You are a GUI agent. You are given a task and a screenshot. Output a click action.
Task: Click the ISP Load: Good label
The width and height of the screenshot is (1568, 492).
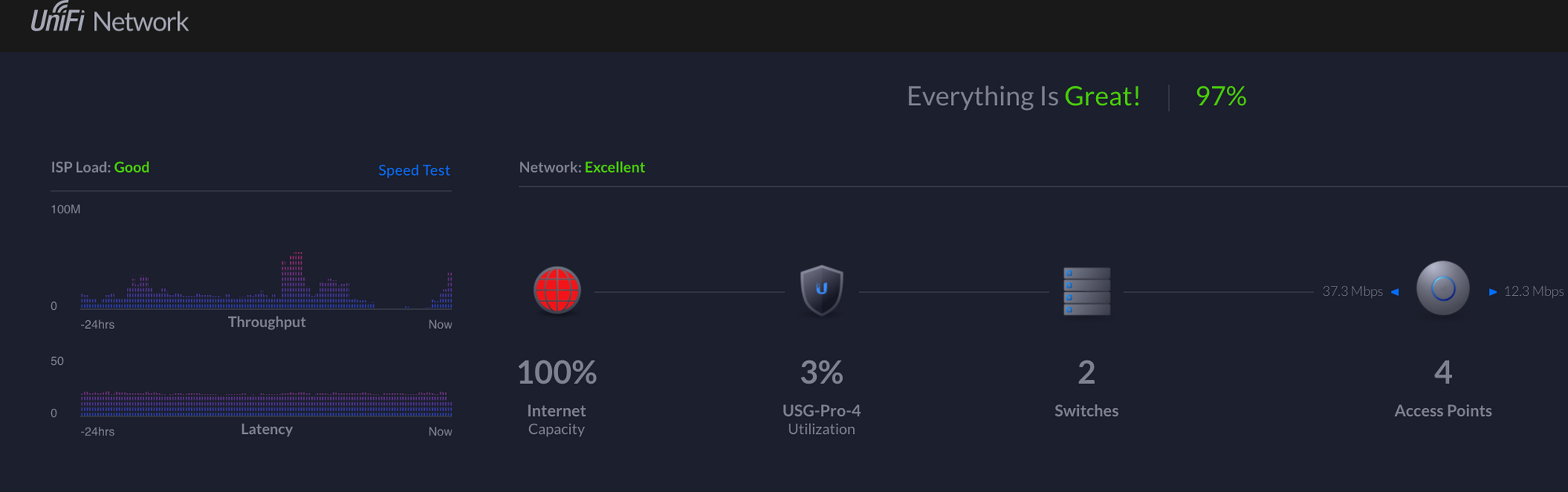pyautogui.click(x=100, y=167)
